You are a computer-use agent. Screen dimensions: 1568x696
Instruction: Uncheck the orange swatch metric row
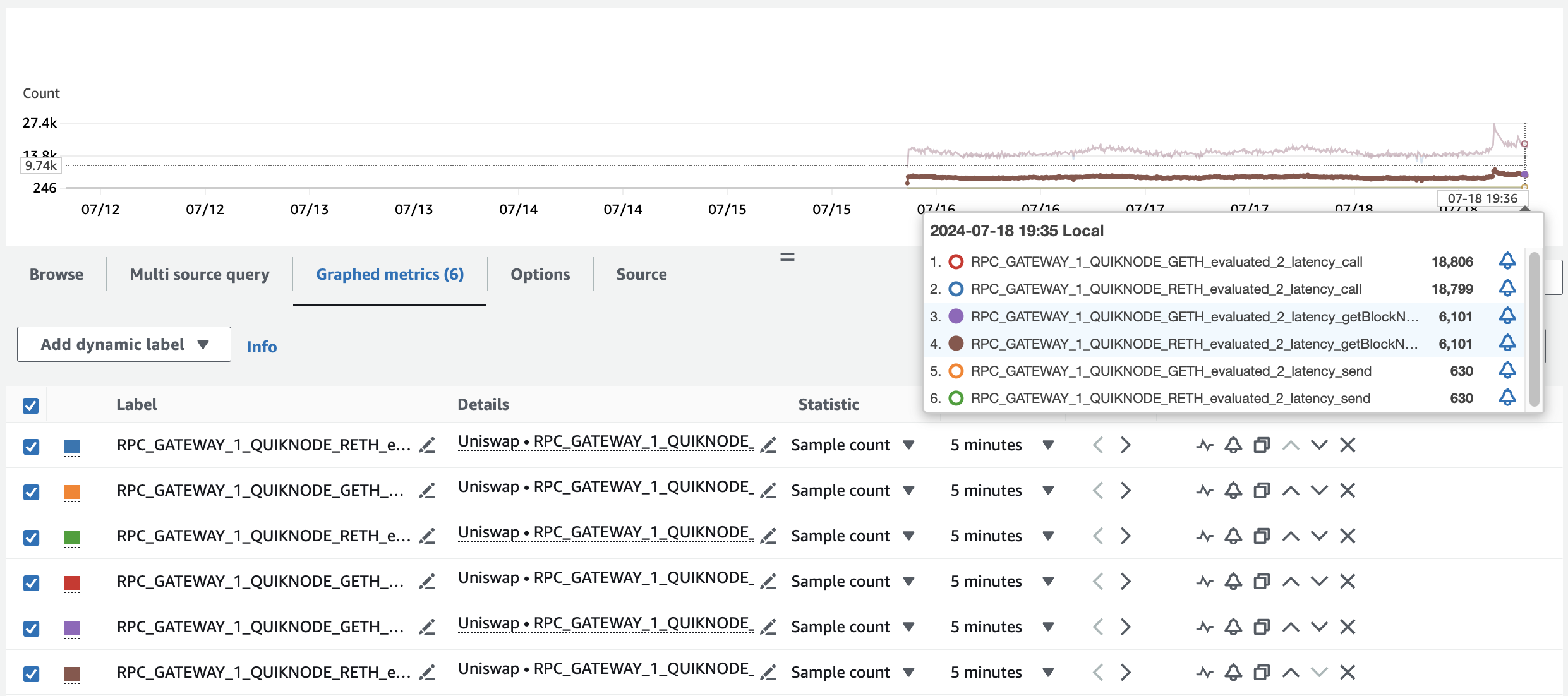31,492
